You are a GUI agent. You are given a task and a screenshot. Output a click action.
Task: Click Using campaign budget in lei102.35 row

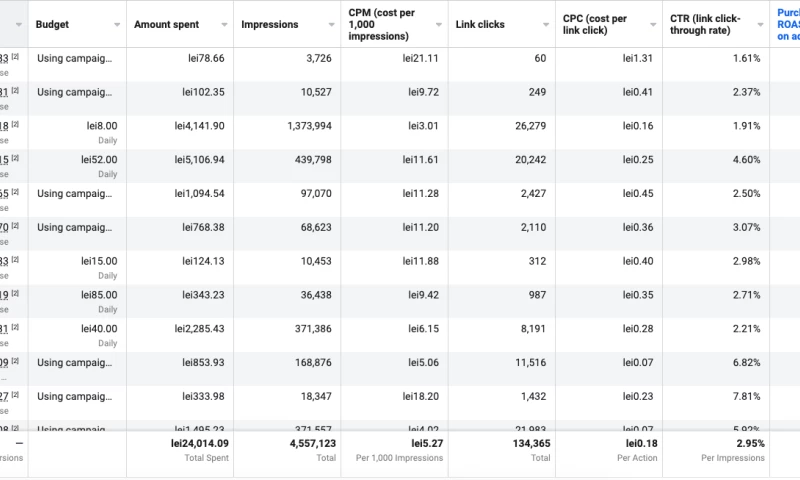tap(75, 92)
